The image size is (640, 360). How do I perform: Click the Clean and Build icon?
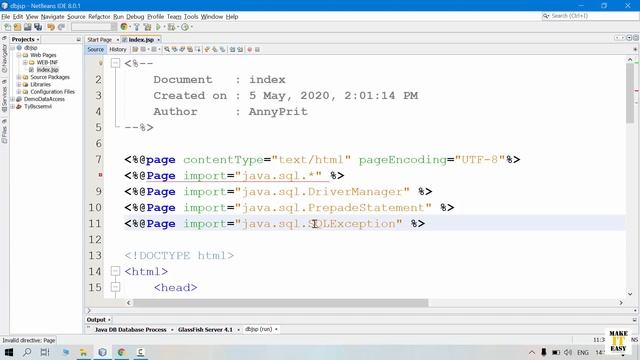pyautogui.click(x=147, y=27)
